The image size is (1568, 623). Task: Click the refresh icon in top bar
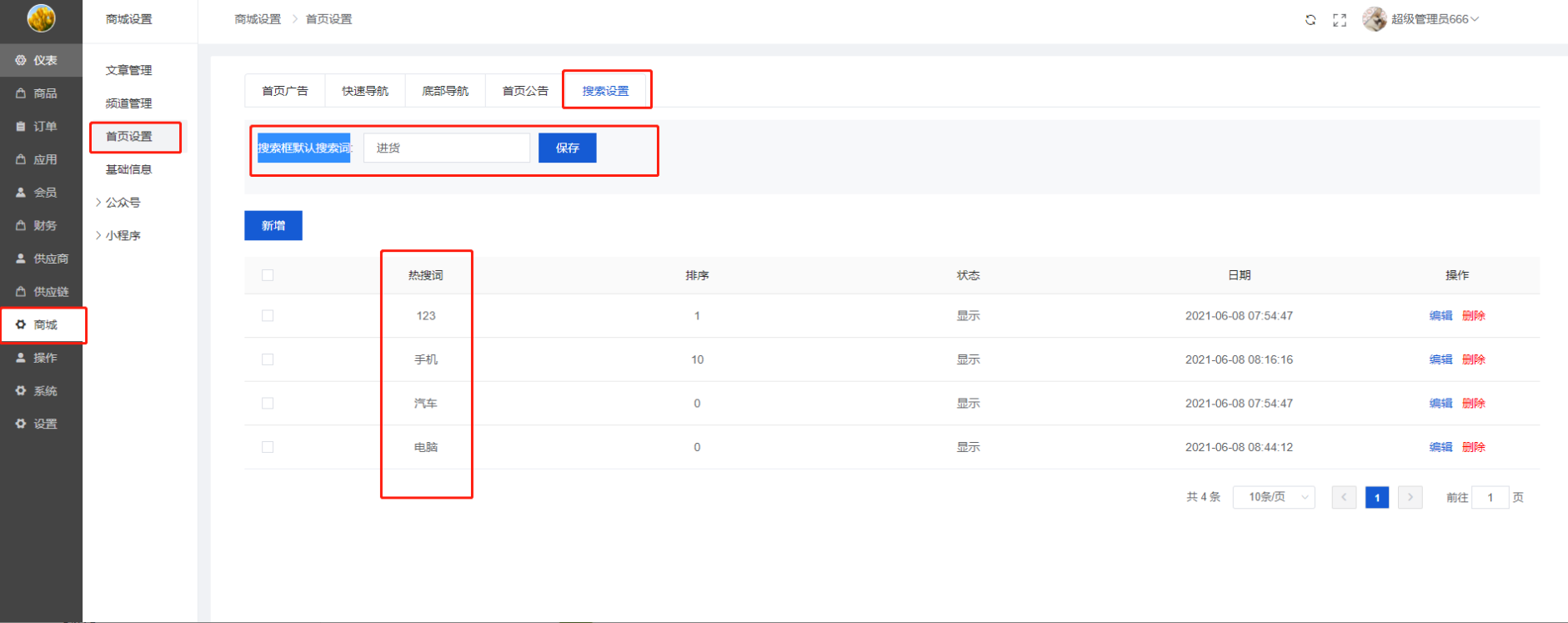pyautogui.click(x=1310, y=20)
